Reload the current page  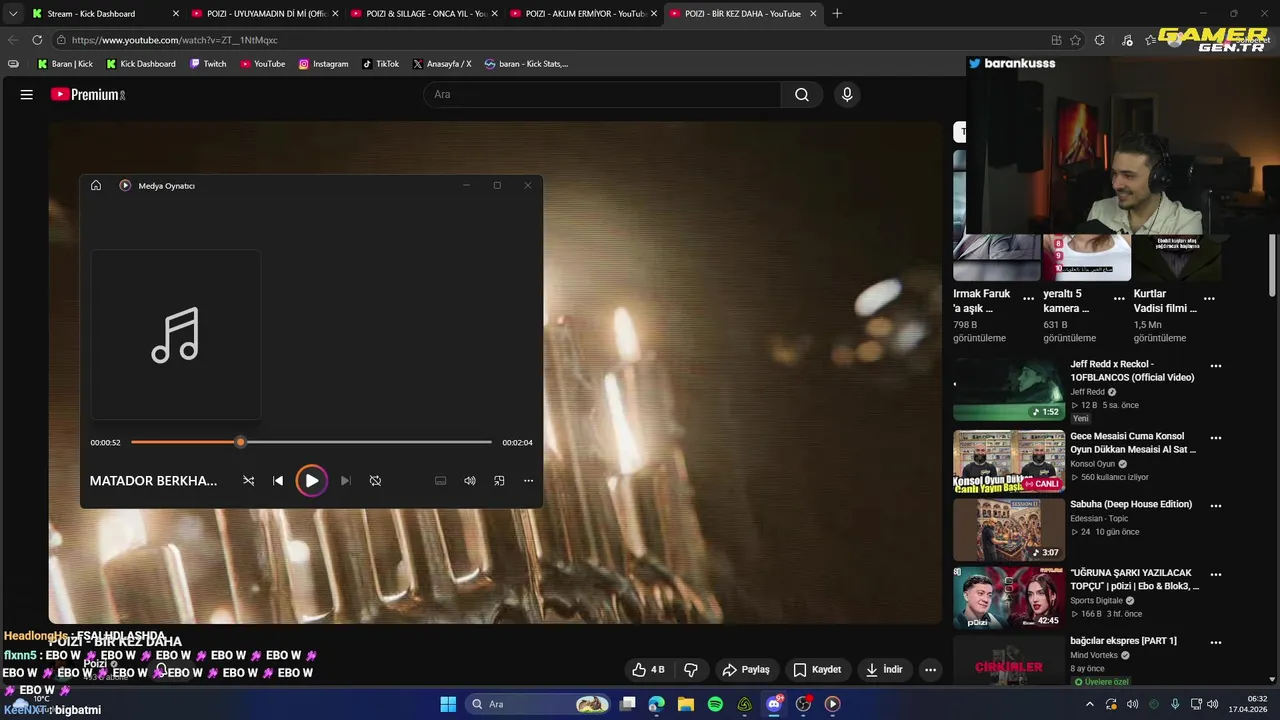tap(37, 40)
